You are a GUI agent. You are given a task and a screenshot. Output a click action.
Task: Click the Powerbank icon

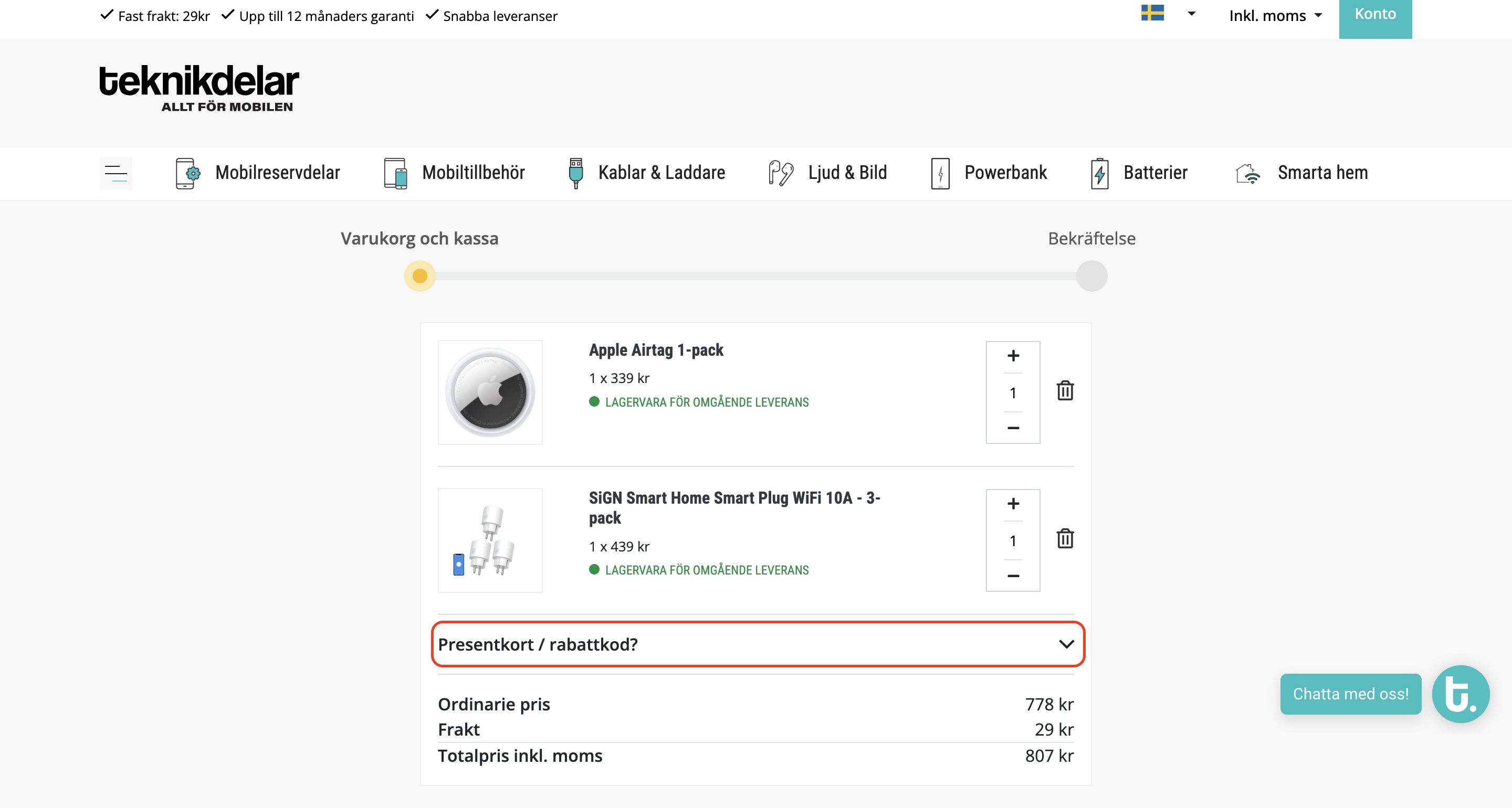[940, 173]
